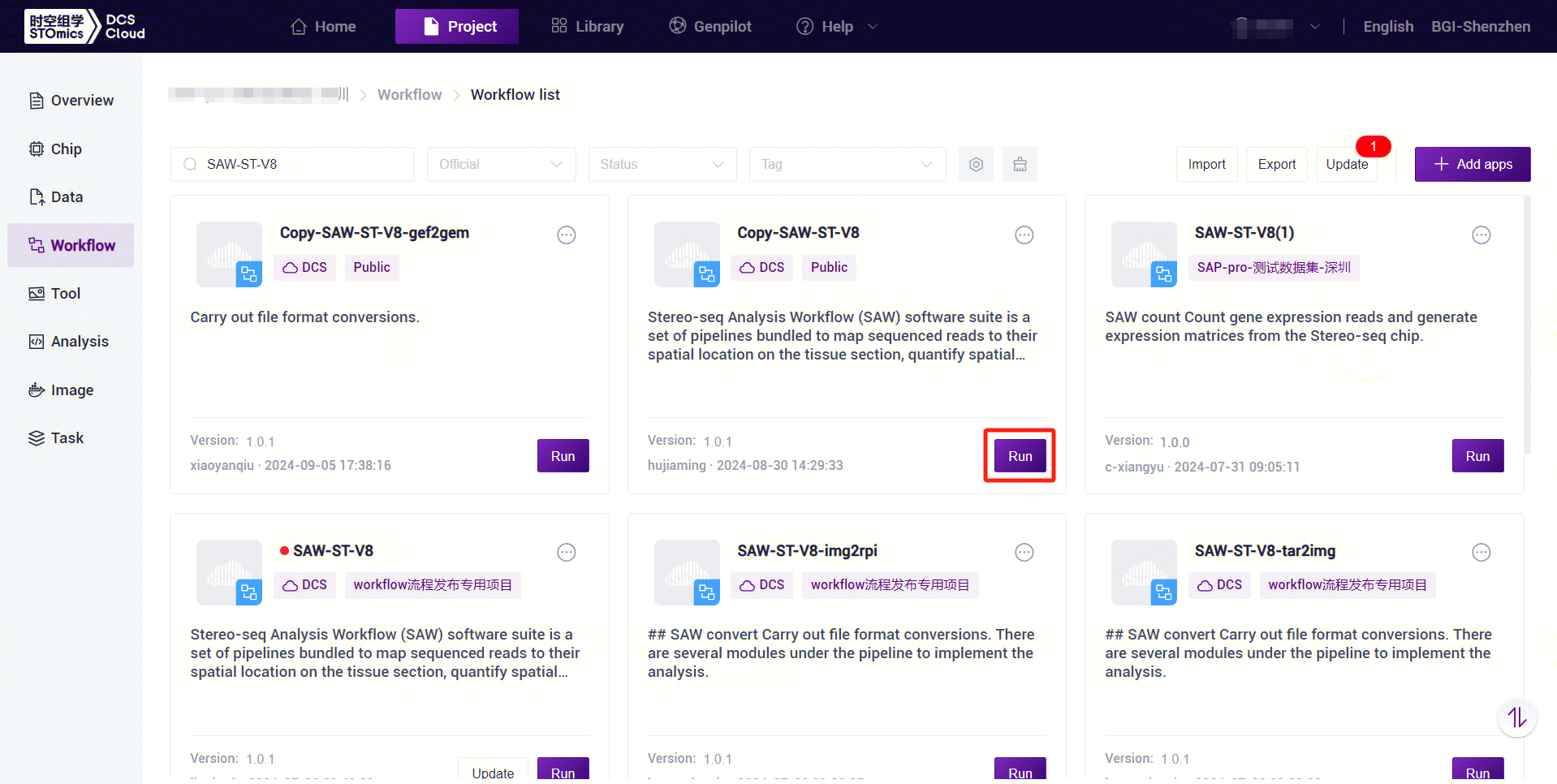Open more options for SAW-ST-V8(1) card
This screenshot has width=1557, height=784.
(1481, 235)
